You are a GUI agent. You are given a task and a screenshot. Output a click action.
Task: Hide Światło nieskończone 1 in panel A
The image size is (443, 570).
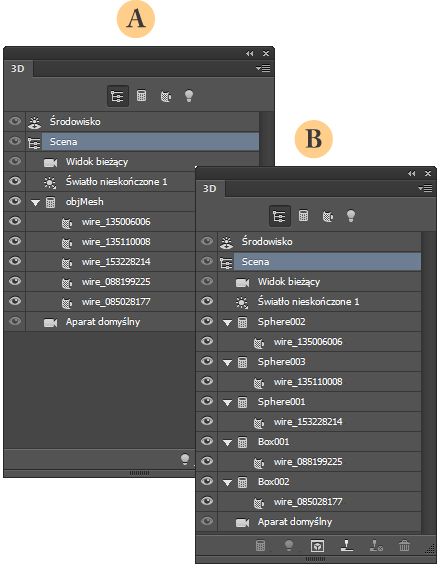[15, 181]
